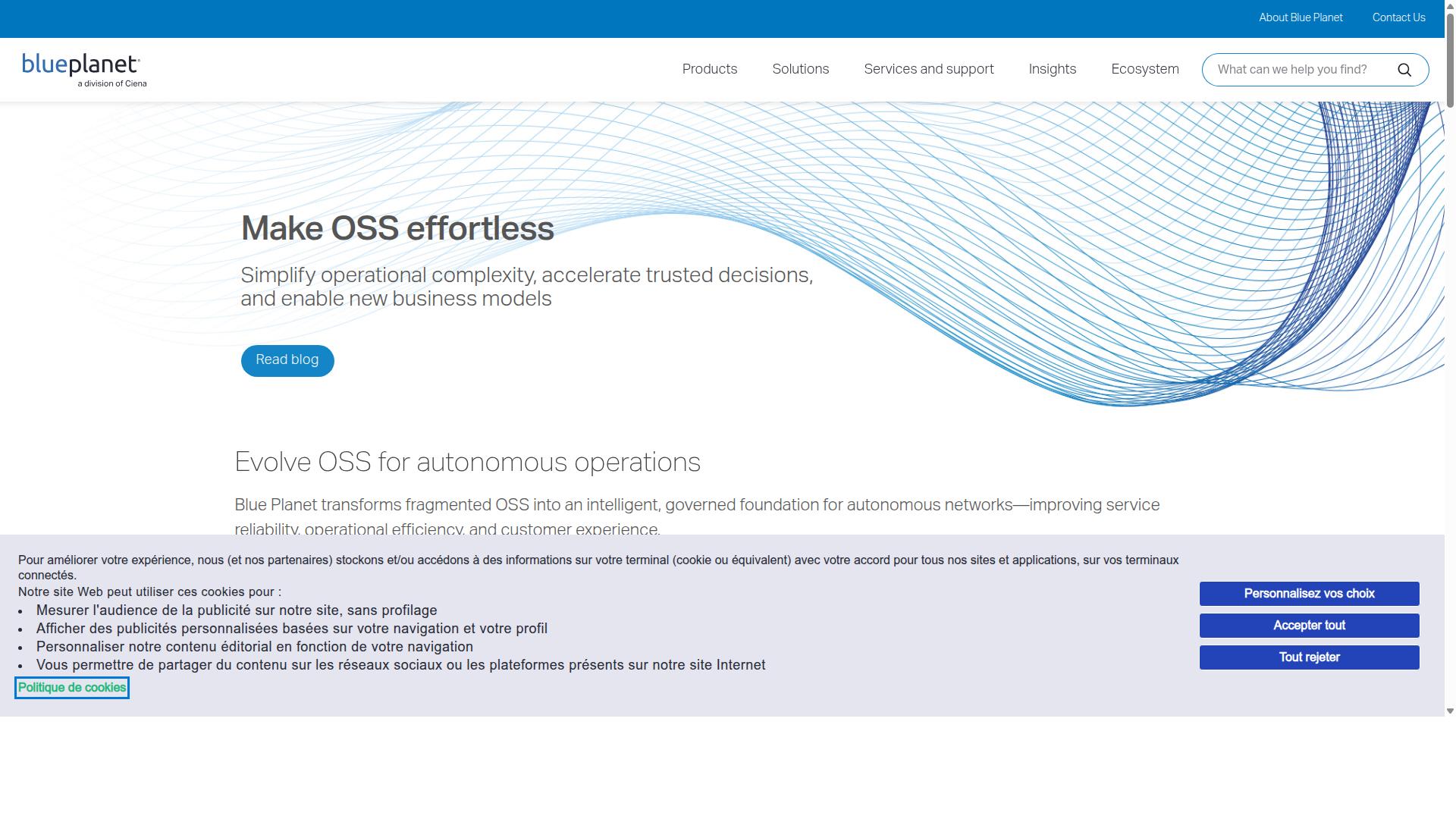This screenshot has width=1456, height=819.
Task: Click the 'Personnaliser notre contenu éditorial' bullet
Action: (255, 647)
